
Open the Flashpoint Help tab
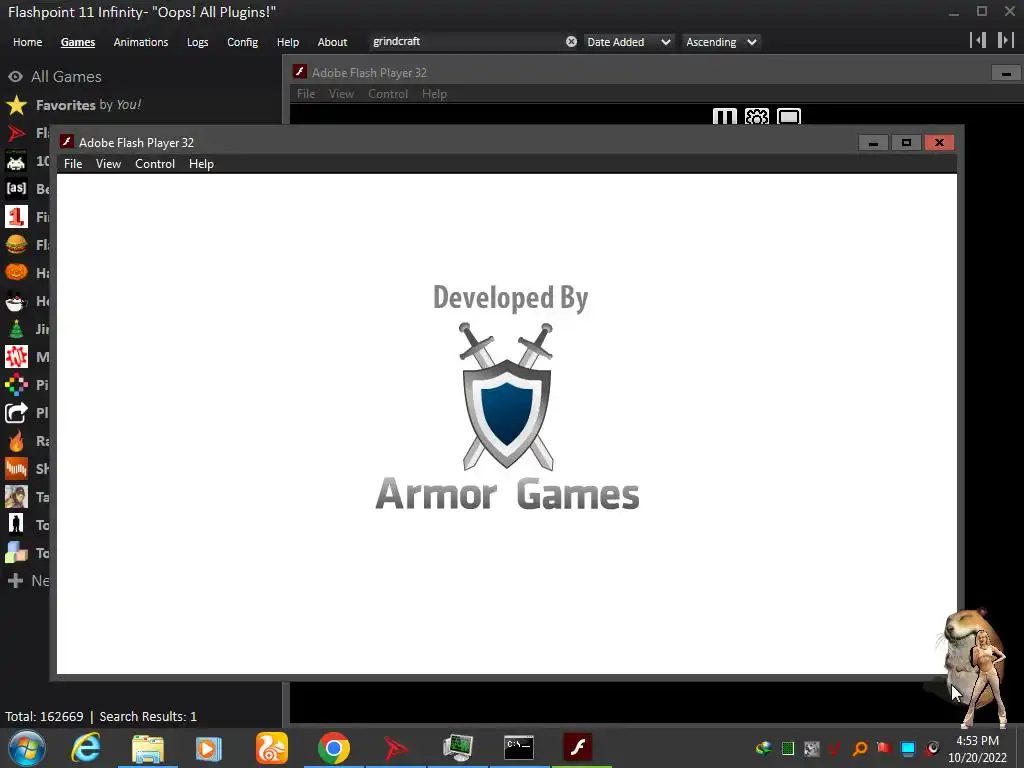288,42
